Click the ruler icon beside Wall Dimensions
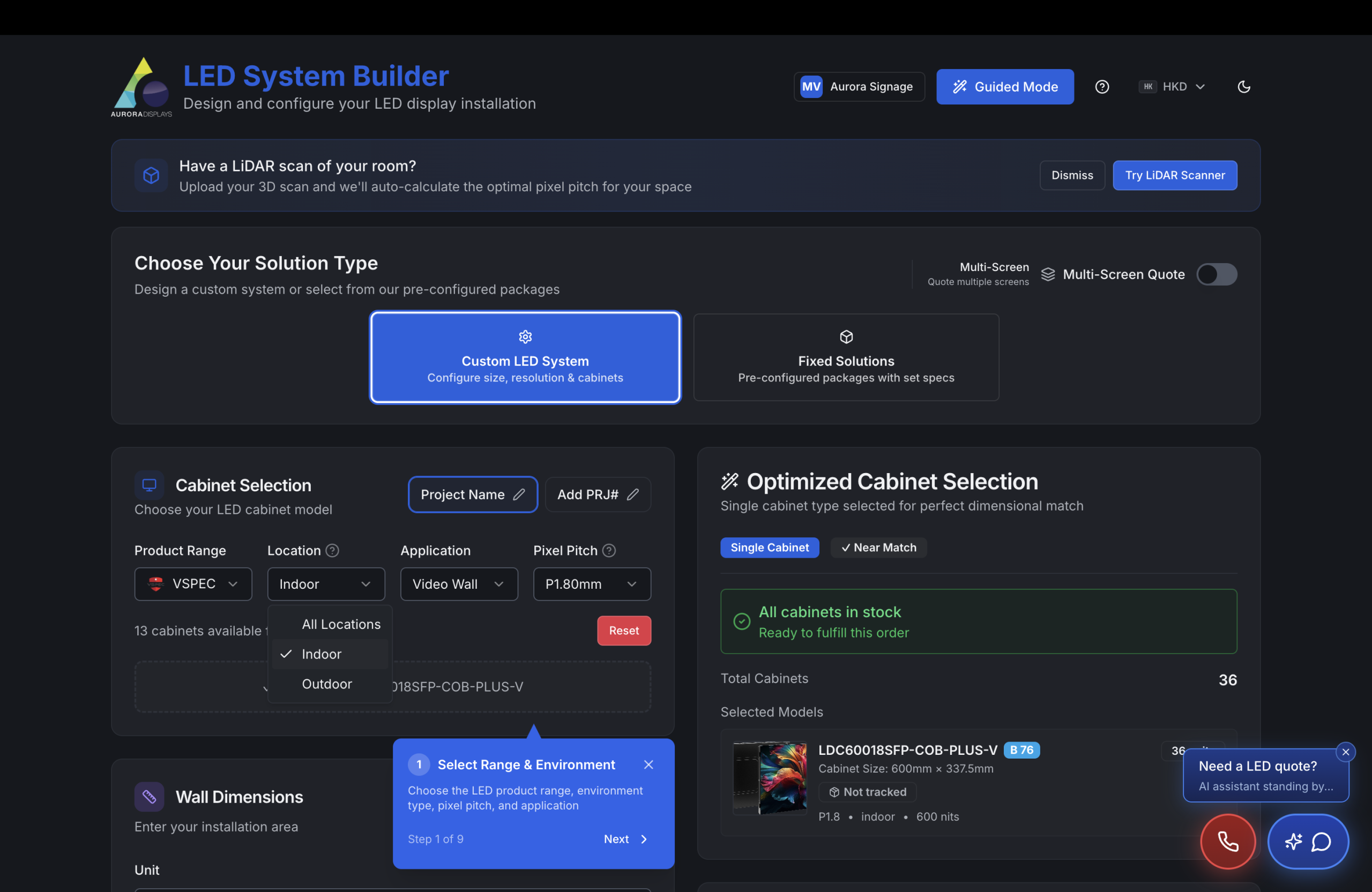The width and height of the screenshot is (1372, 892). [150, 796]
